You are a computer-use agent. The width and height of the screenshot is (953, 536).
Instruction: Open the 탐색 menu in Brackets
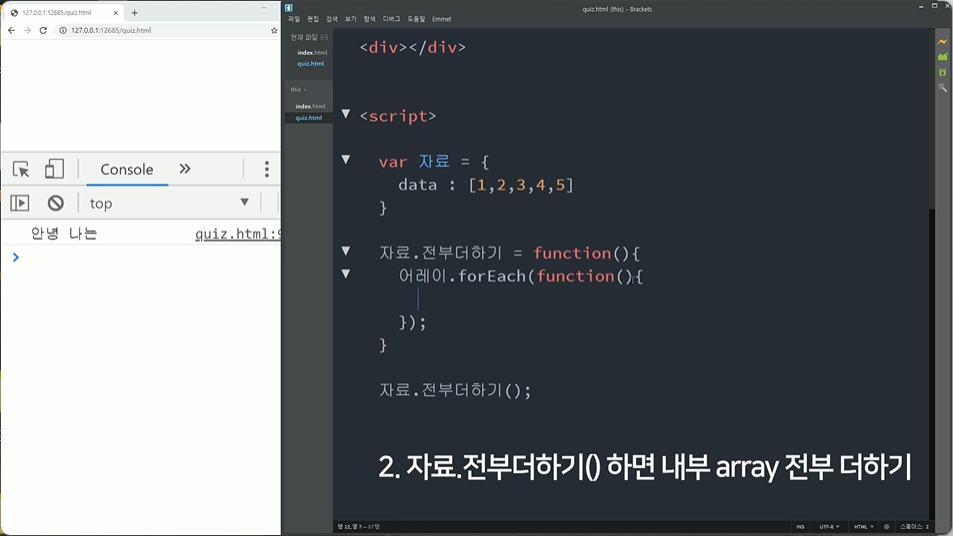coord(370,19)
